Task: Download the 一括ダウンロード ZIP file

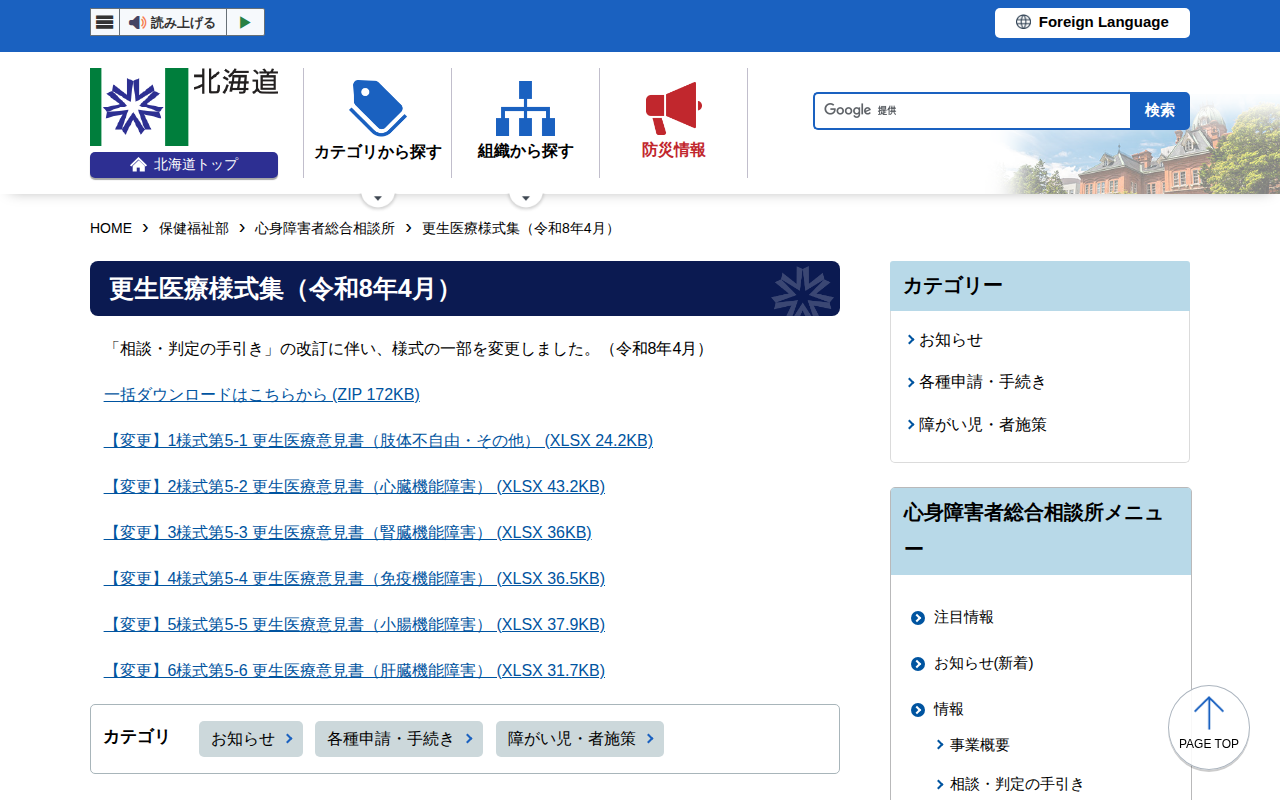Action: click(262, 395)
